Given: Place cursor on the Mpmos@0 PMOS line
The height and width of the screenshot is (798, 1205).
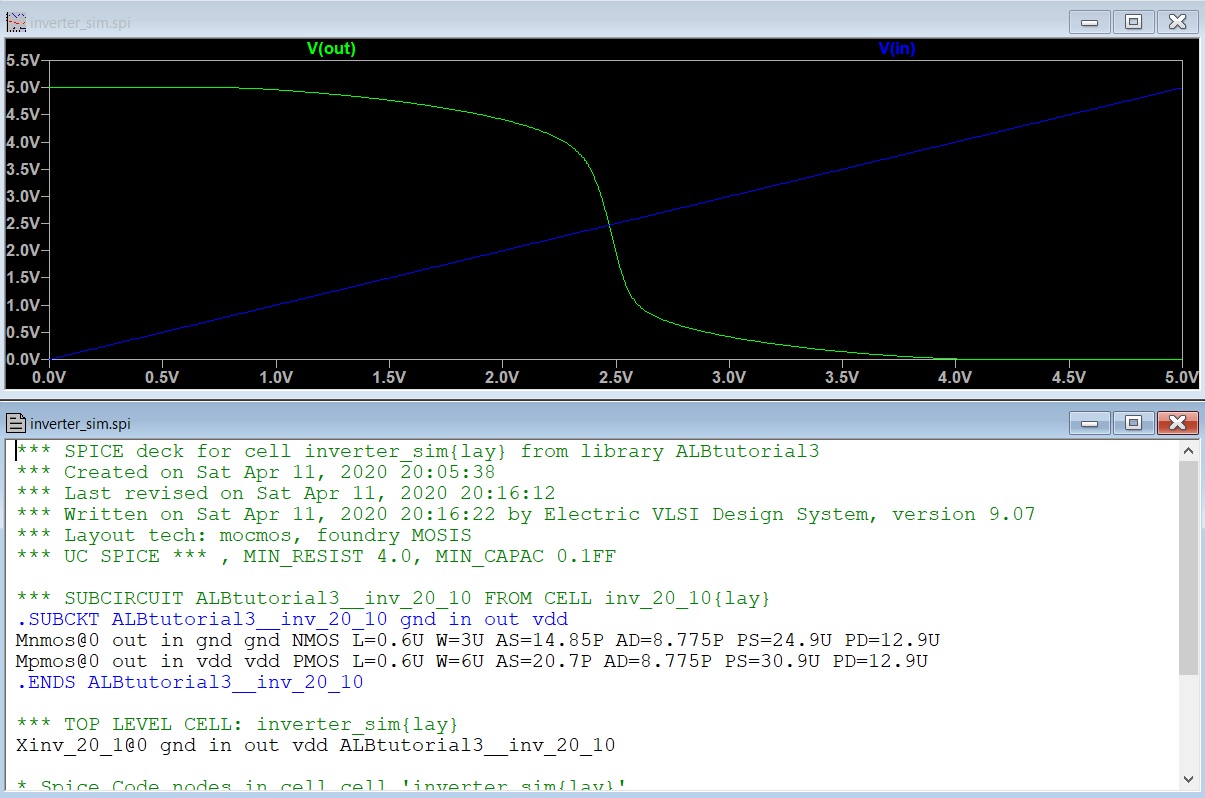Looking at the screenshot, I should (x=470, y=661).
